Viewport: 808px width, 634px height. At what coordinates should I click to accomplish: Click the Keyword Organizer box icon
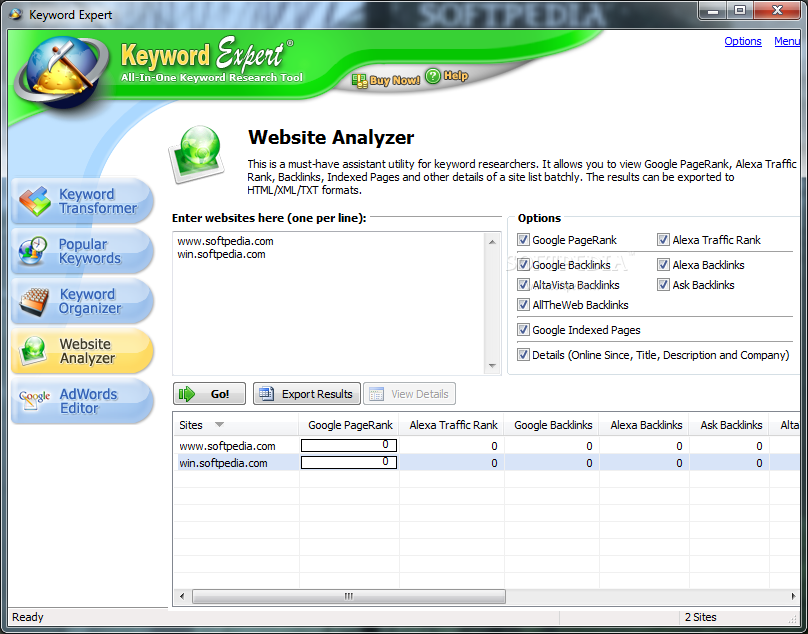[x=34, y=301]
